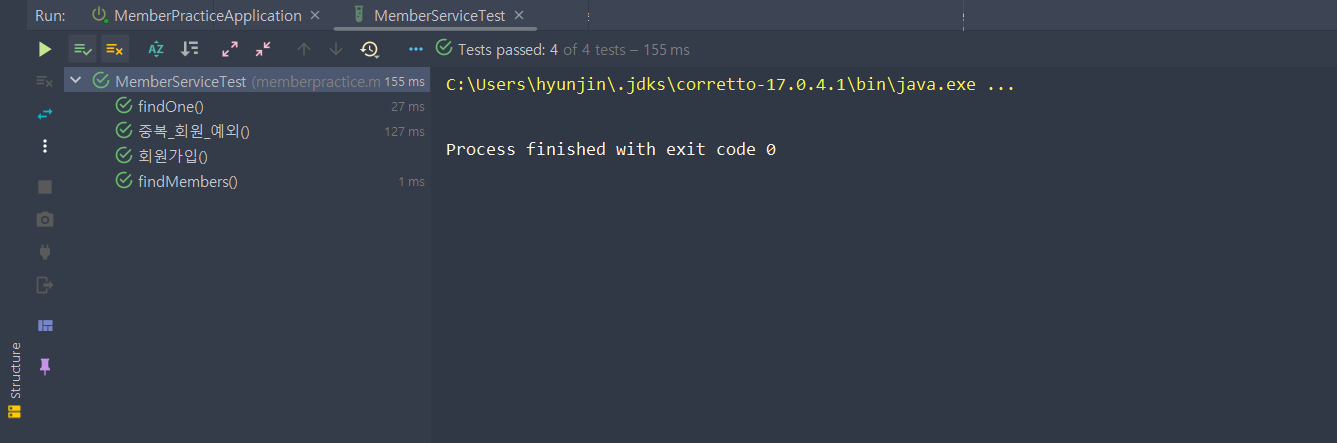
Task: Sort tests by duration
Action: (x=189, y=49)
